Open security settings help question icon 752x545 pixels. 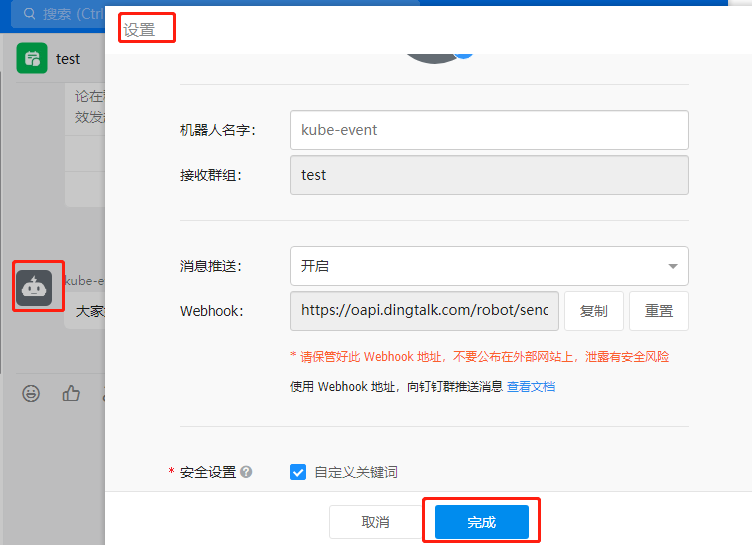coord(246,472)
